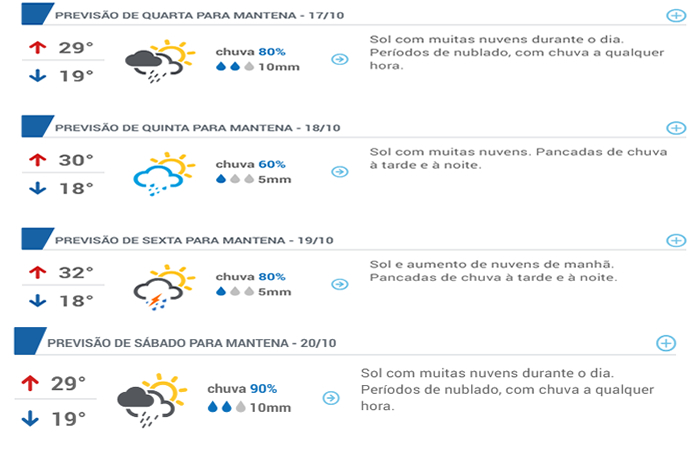Click Wednesday's dark cloud with sun weather icon
The height and width of the screenshot is (450, 700).
160,62
